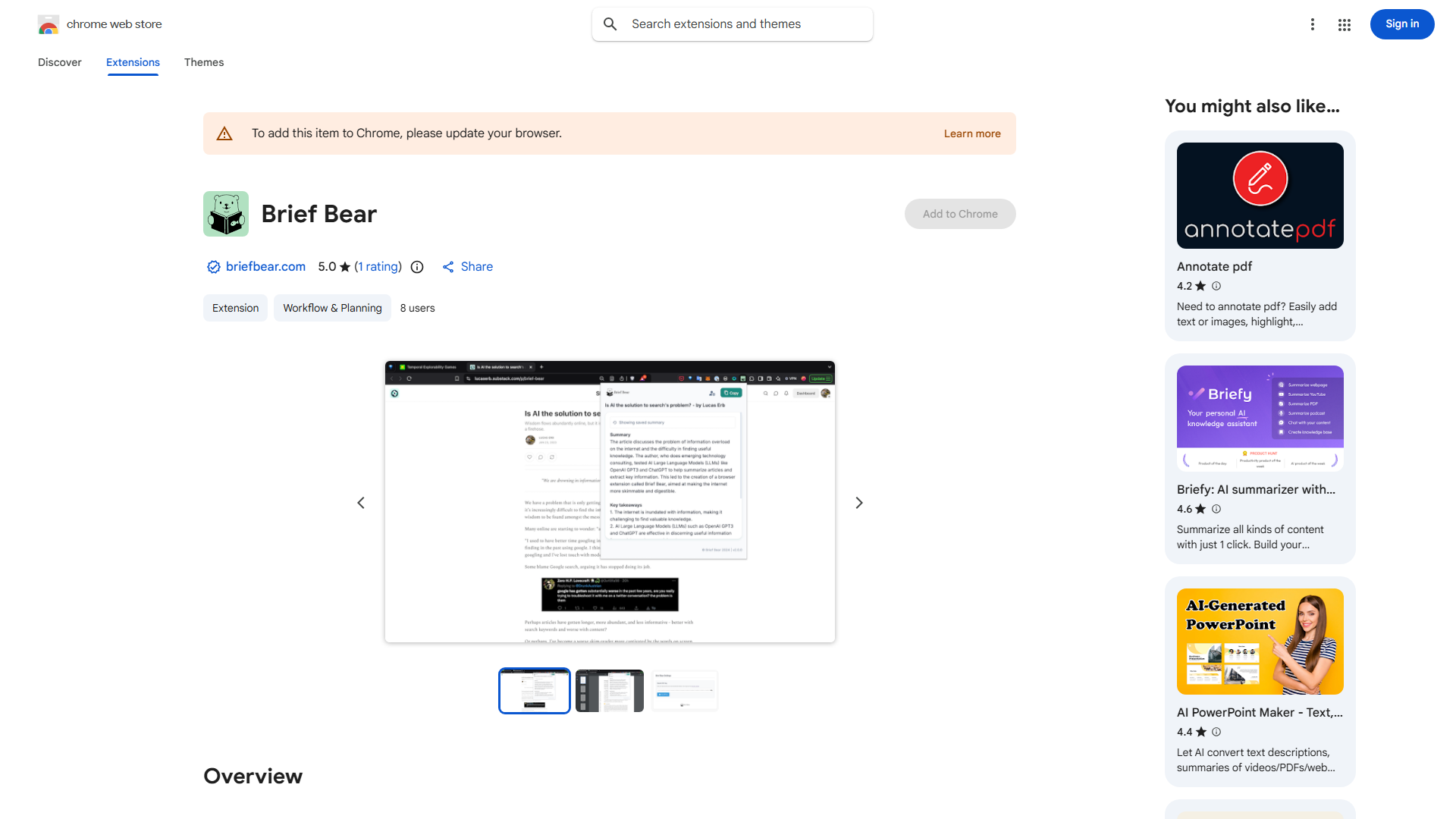The image size is (1456, 819).
Task: Select the second screenshot thumbnail
Action: (x=609, y=690)
